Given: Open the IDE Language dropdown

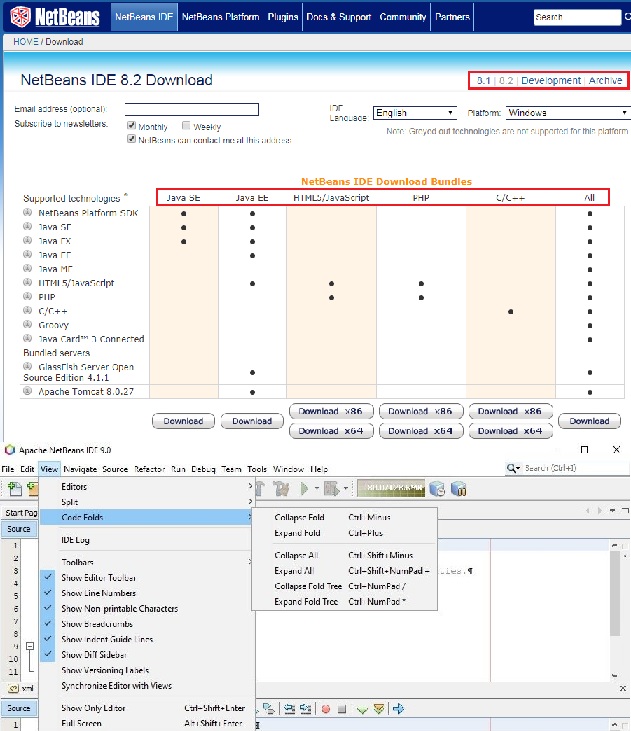Looking at the screenshot, I should (415, 113).
